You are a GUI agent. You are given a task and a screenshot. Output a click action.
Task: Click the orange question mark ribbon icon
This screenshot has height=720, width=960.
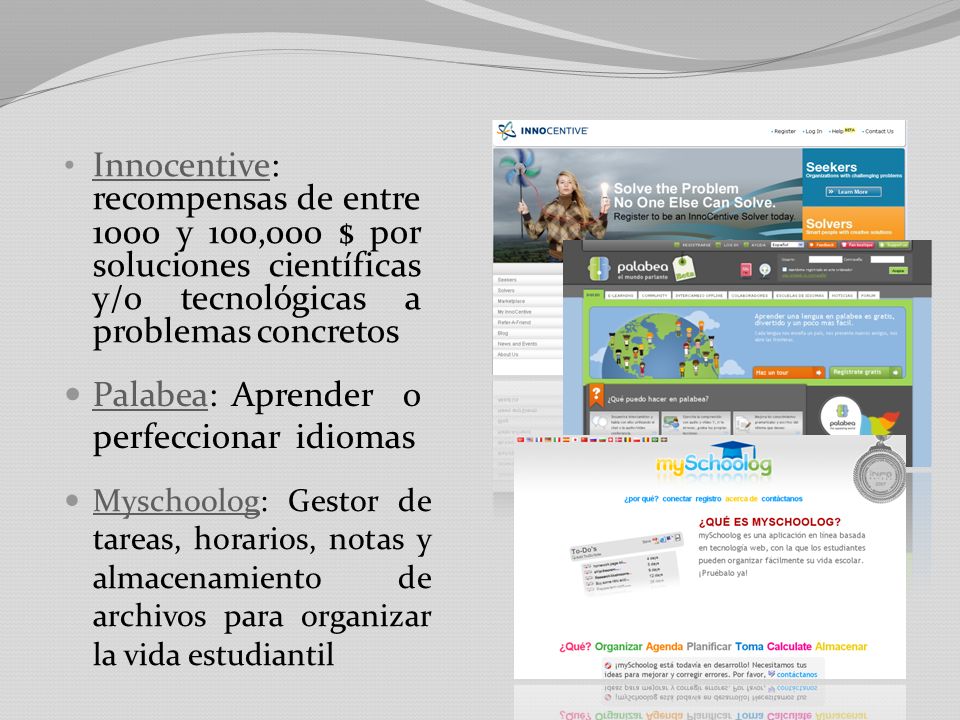[x=596, y=396]
